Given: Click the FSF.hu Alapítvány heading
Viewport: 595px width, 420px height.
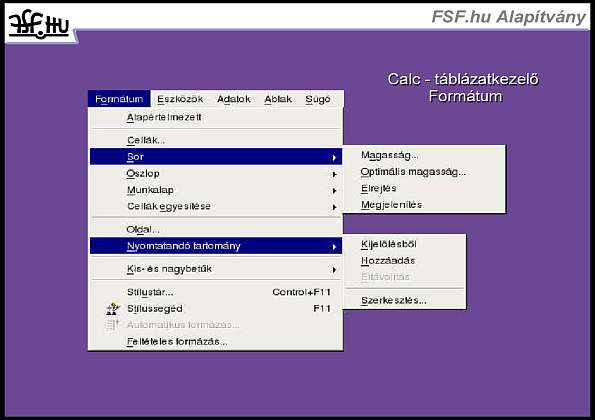Looking at the screenshot, I should [x=508, y=17].
